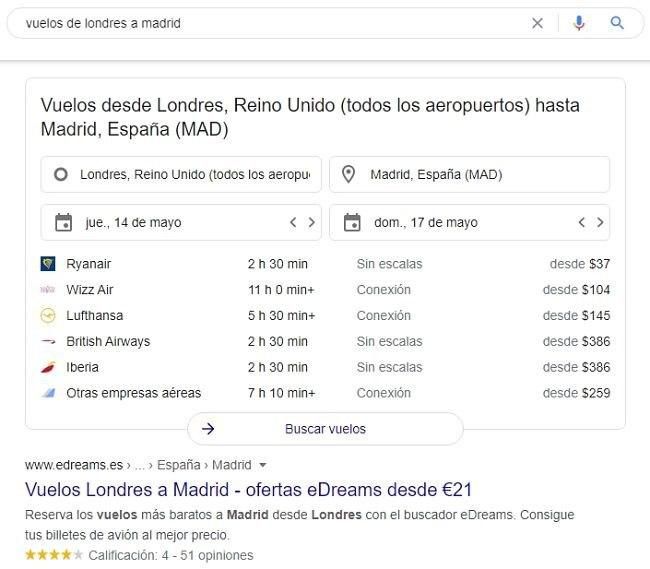Select the British Airways flight row name

point(108,341)
